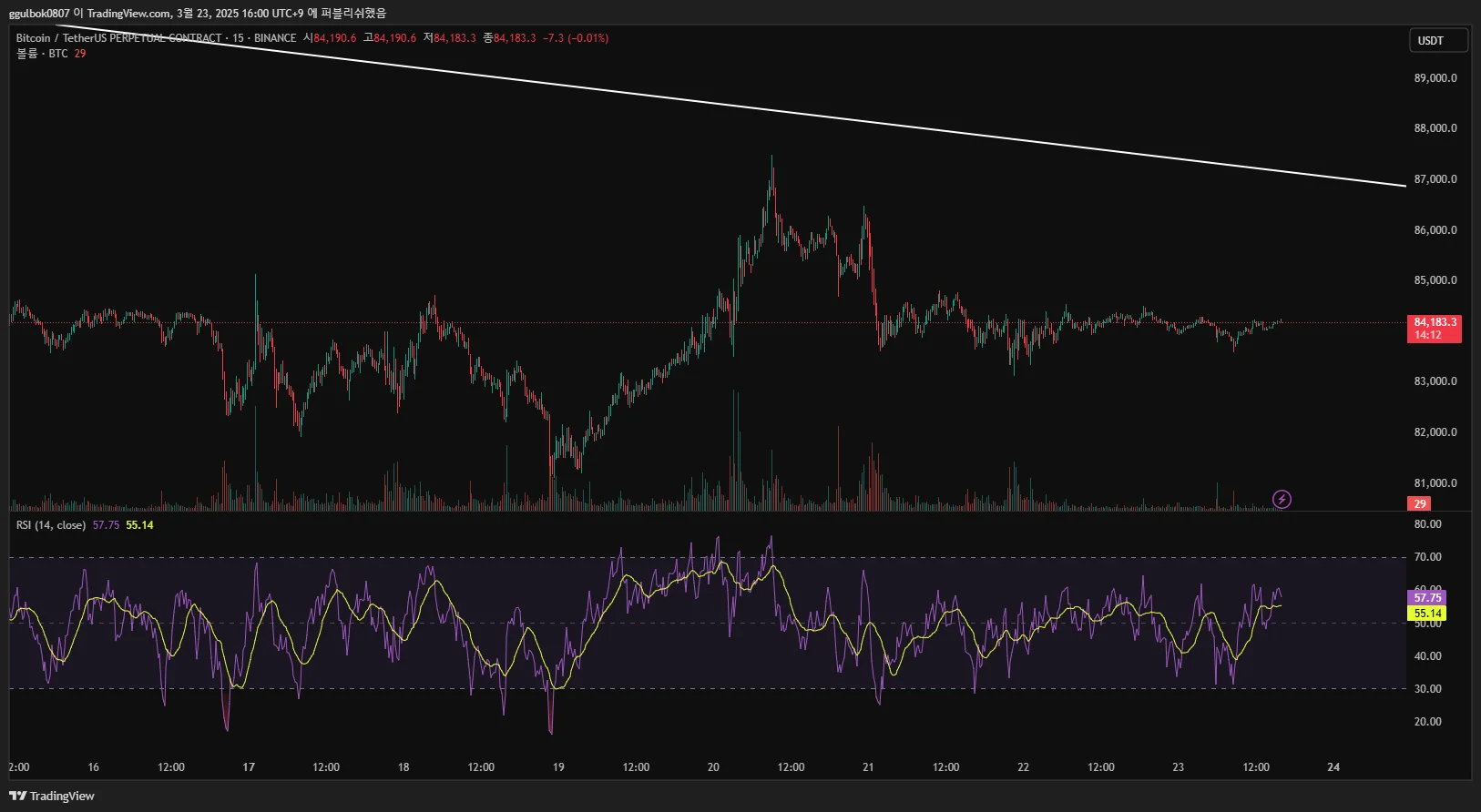Viewport: 1481px width, 812px height.
Task: Click the 82,000.0 price axis label
Action: 1435,432
